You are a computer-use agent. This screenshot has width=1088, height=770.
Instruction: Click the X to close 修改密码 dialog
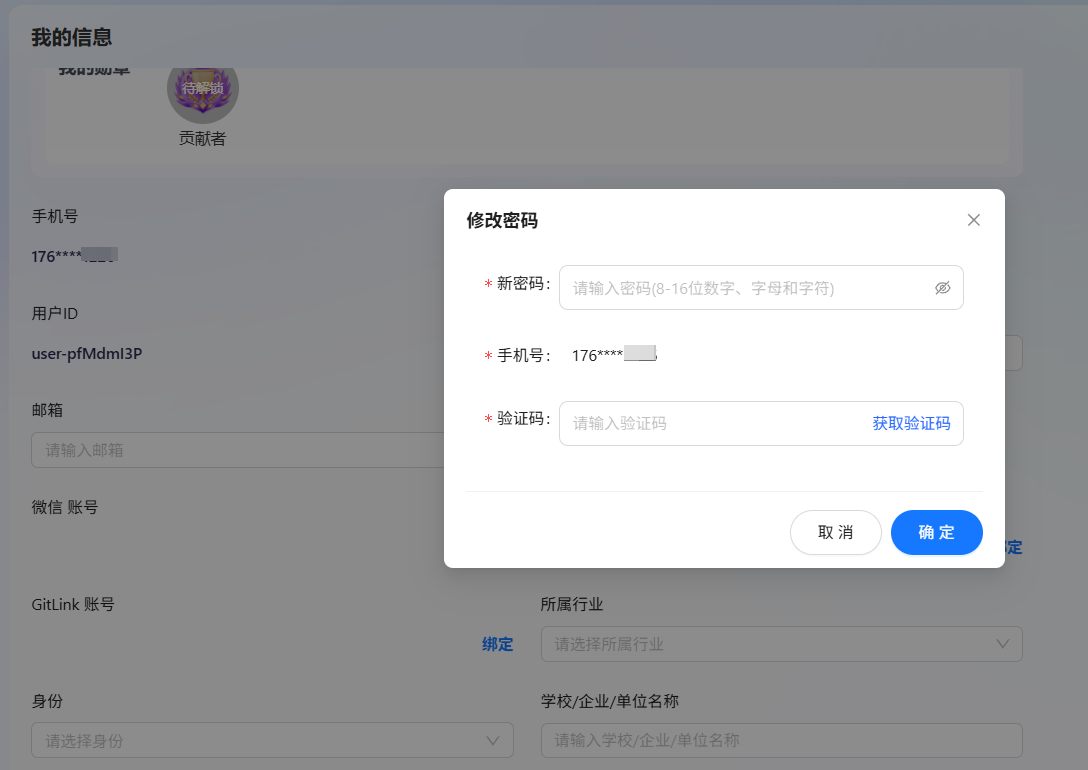pyautogui.click(x=973, y=219)
